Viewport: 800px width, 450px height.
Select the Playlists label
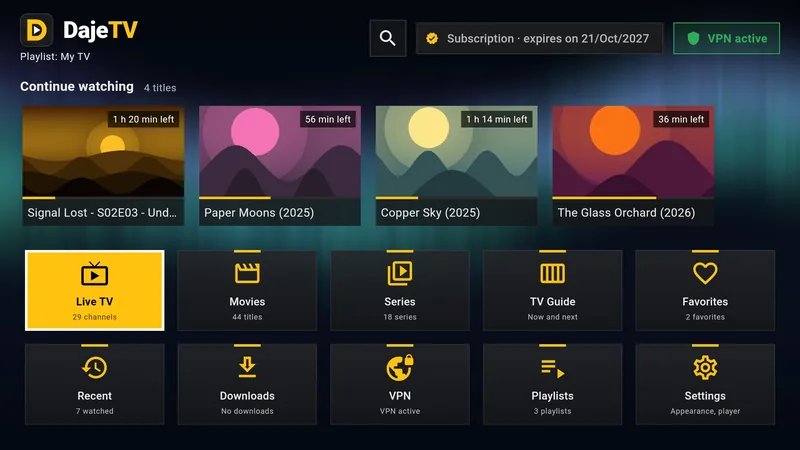553,396
